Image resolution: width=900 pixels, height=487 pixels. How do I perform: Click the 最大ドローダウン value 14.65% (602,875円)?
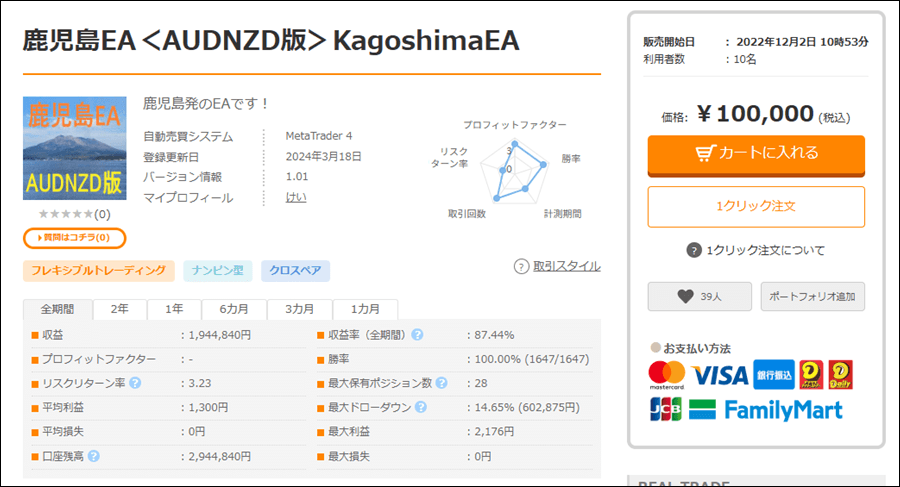click(x=527, y=407)
